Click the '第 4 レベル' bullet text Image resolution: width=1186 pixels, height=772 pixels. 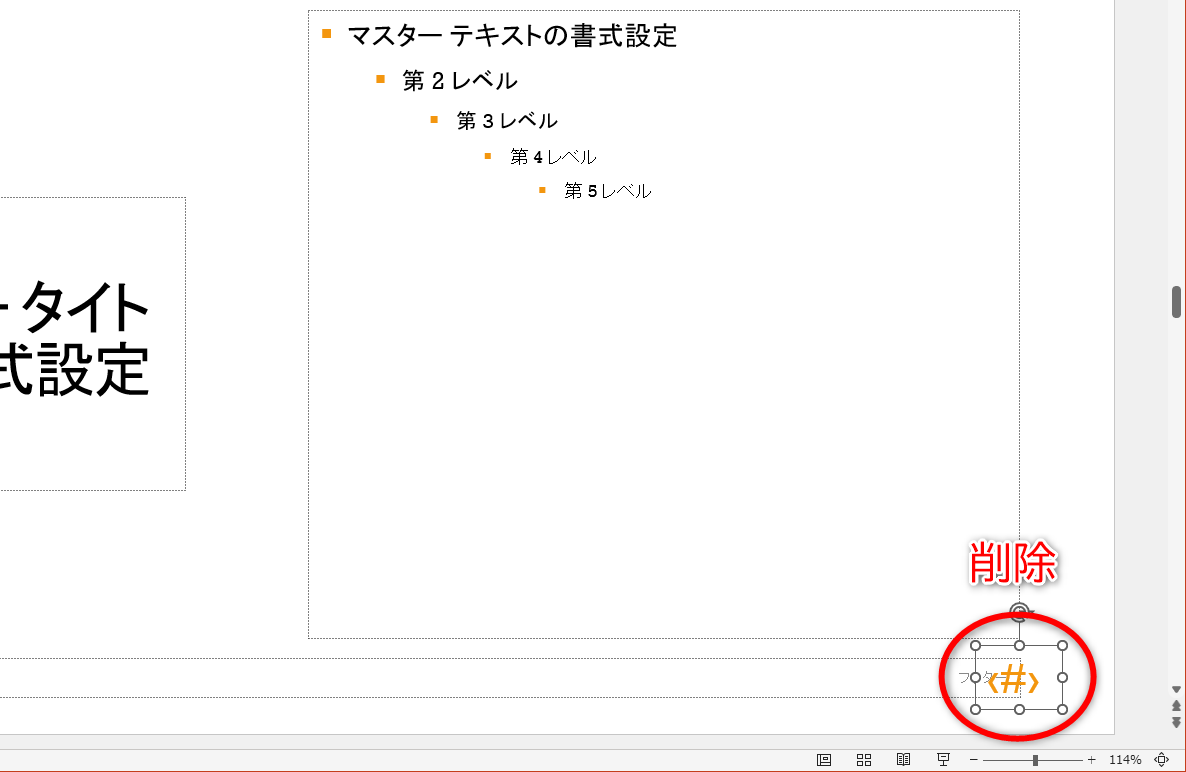553,157
